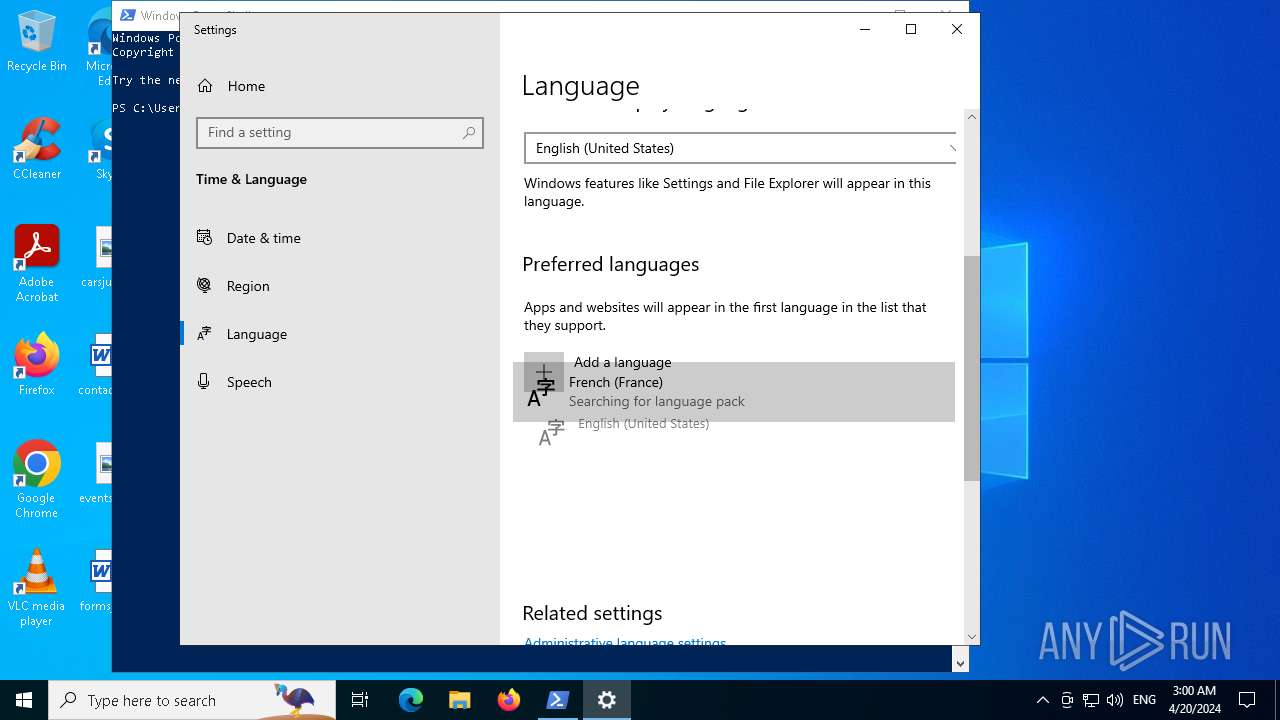Open the network status tray icon
1280x720 pixels.
[x=1091, y=700]
